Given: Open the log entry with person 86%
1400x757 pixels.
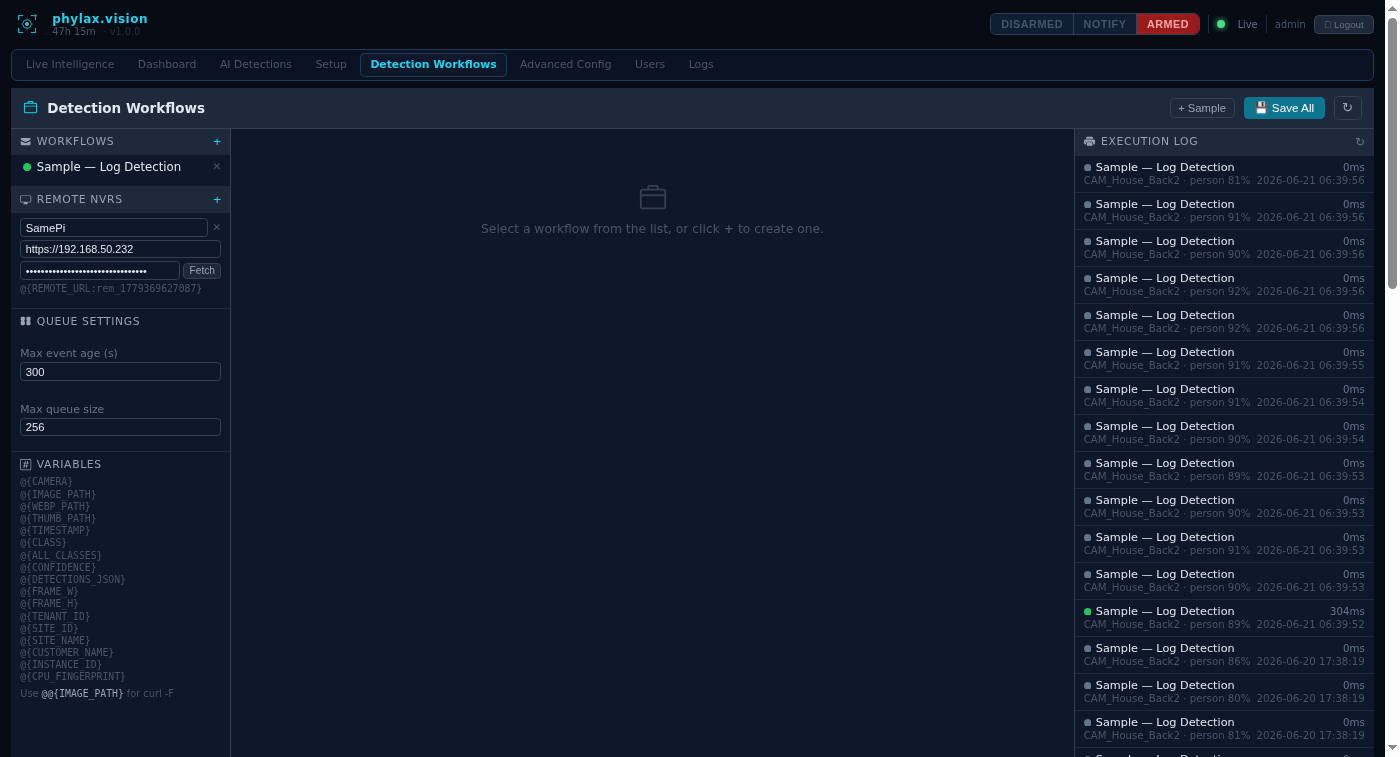Looking at the screenshot, I should (x=1224, y=655).
